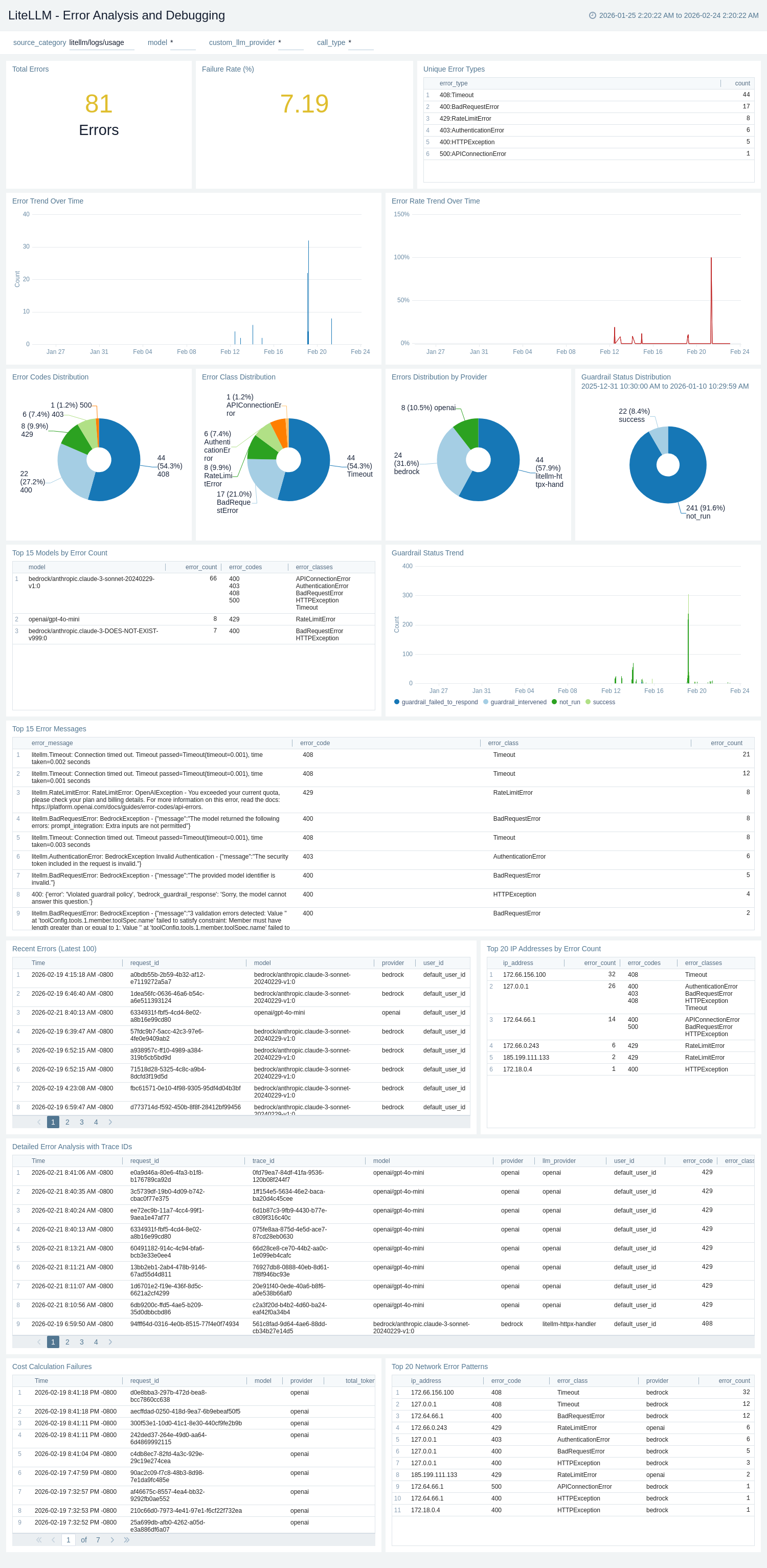This screenshot has width=767, height=1568.
Task: Go to next page in Cost Calculation Failures
Action: 112,1539
